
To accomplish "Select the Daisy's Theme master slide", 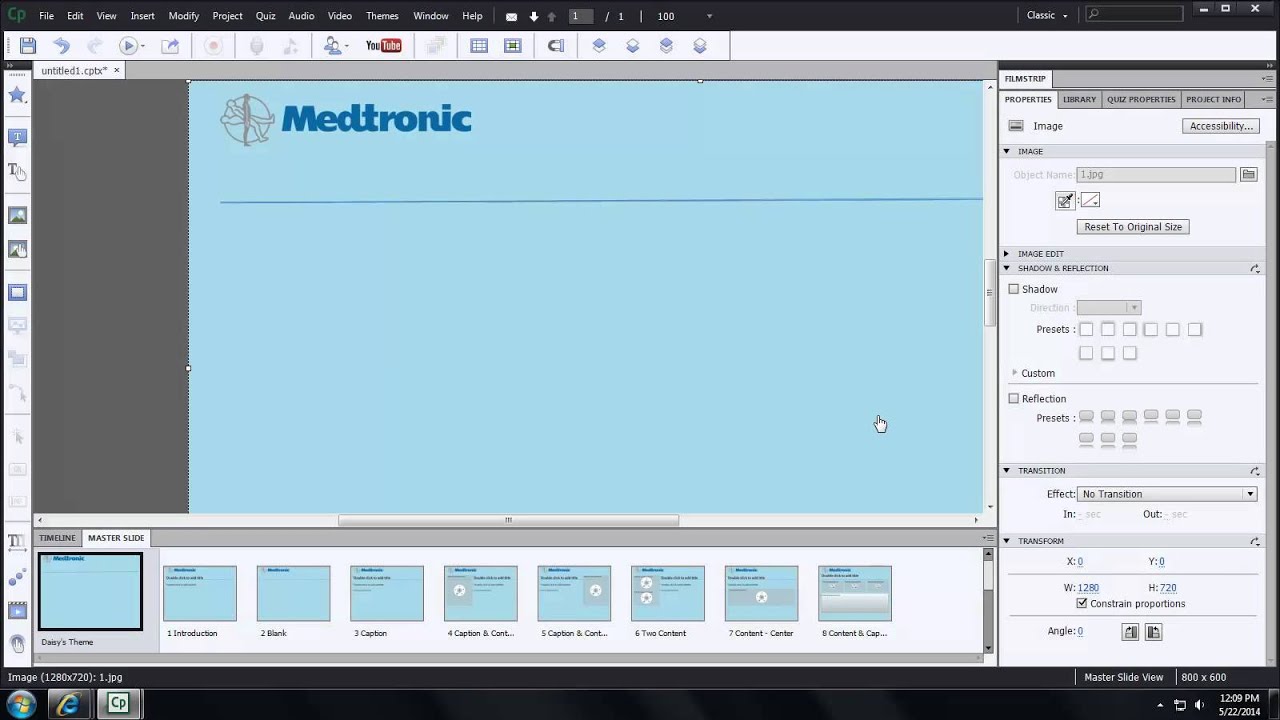I will (90, 592).
